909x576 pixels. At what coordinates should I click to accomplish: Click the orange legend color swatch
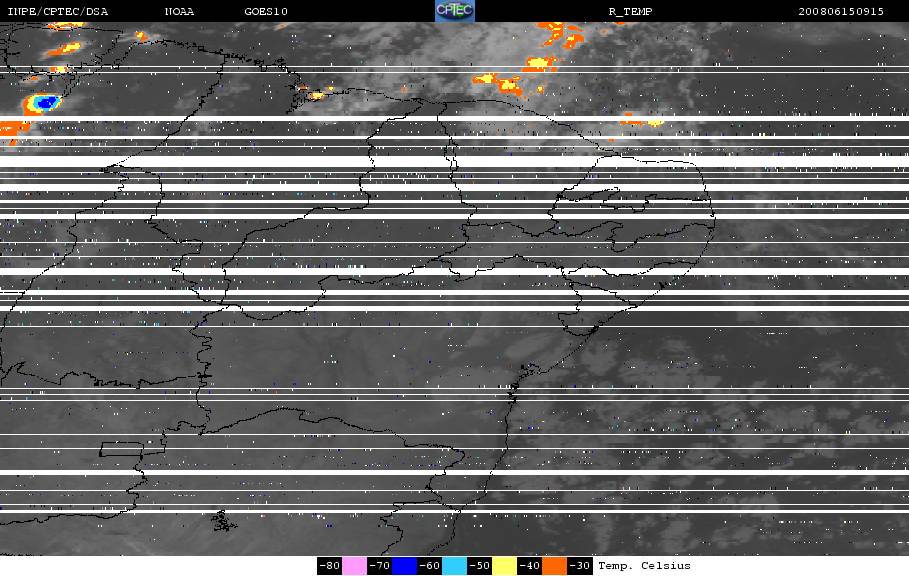point(554,566)
